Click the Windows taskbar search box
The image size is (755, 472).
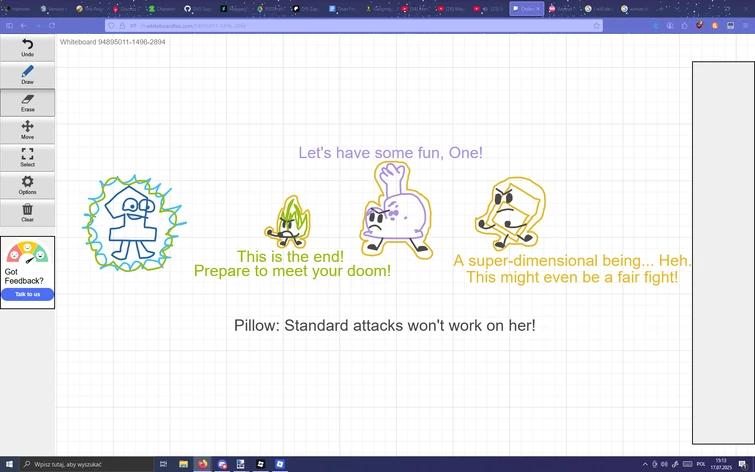coord(86,464)
